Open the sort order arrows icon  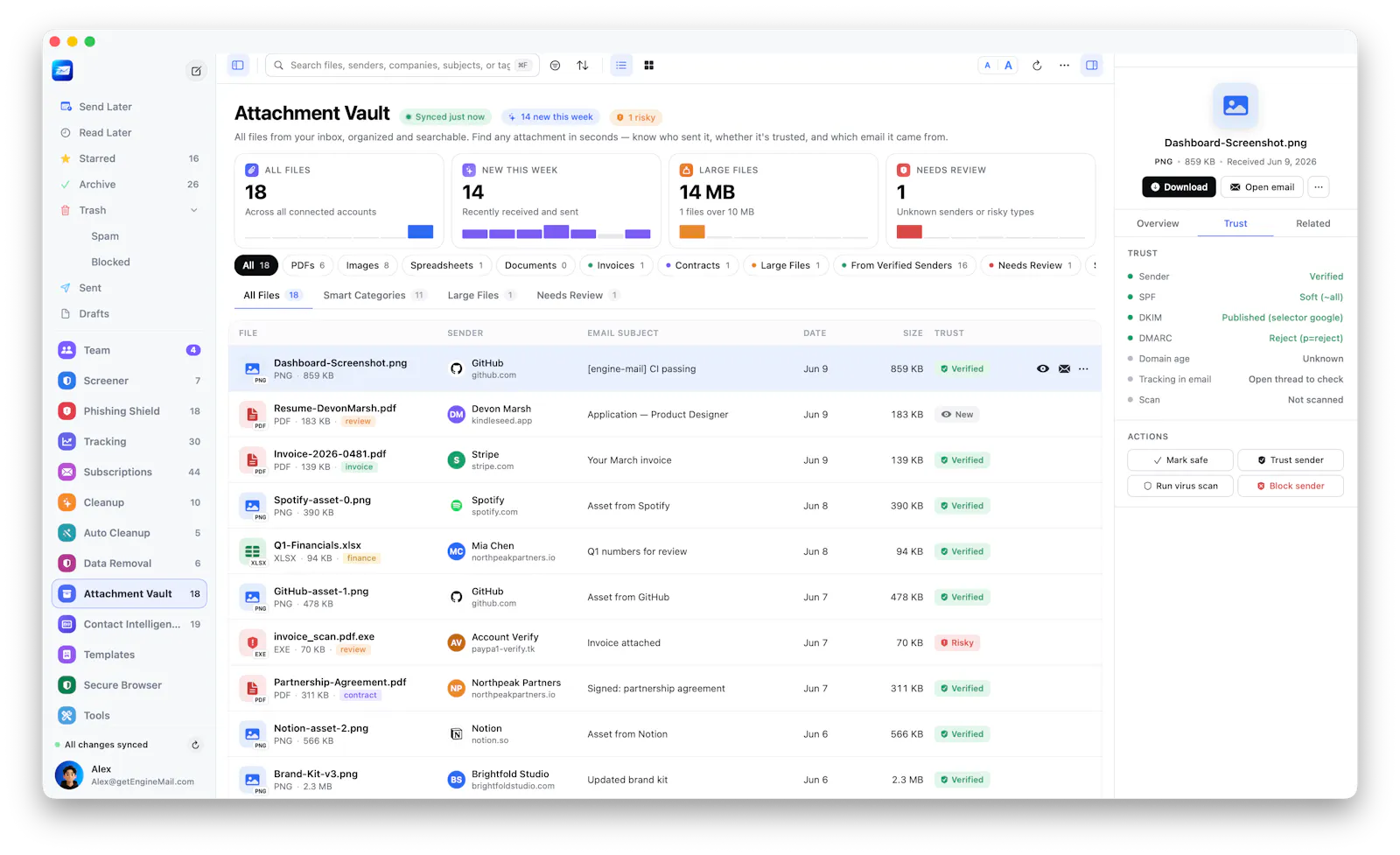coord(583,65)
